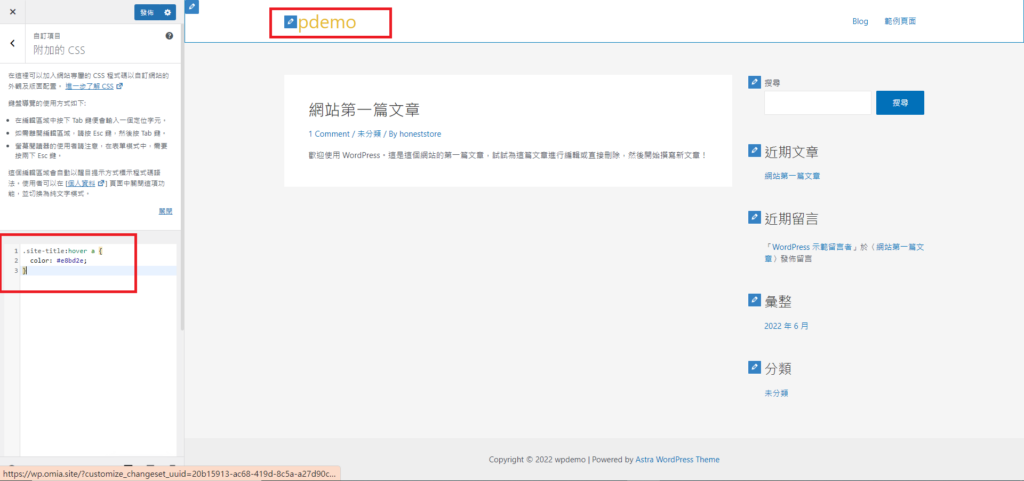1024x481 pixels.
Task: Click inside the search text field
Action: [818, 103]
